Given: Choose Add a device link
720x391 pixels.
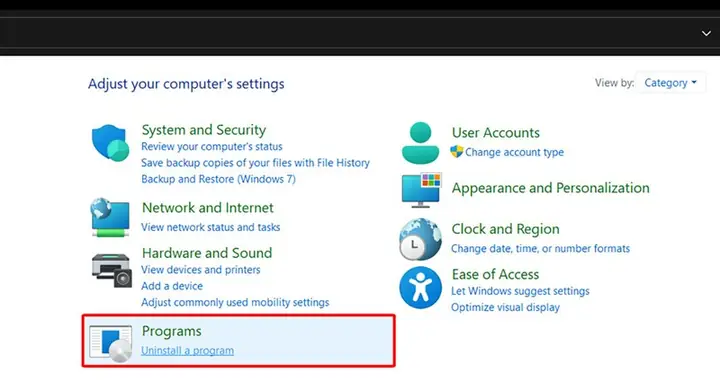Looking at the screenshot, I should [x=172, y=286].
